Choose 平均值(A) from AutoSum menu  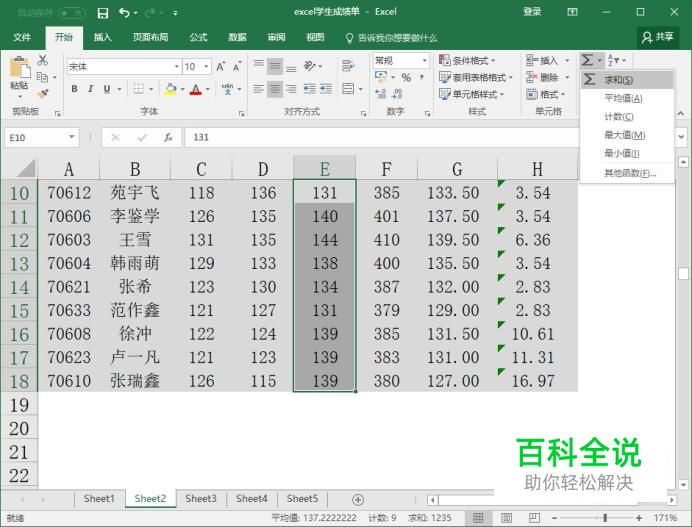coord(627,98)
